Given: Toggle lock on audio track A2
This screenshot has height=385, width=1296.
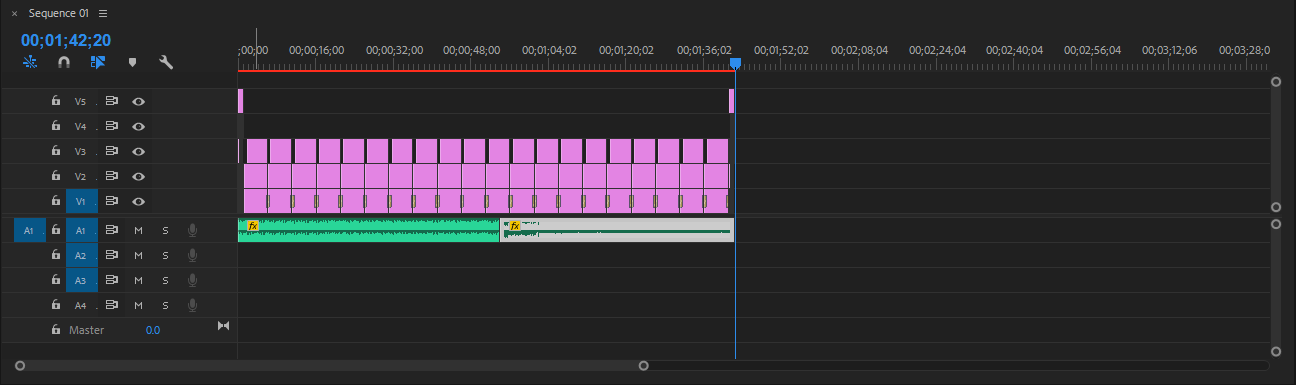Looking at the screenshot, I should pos(56,255).
